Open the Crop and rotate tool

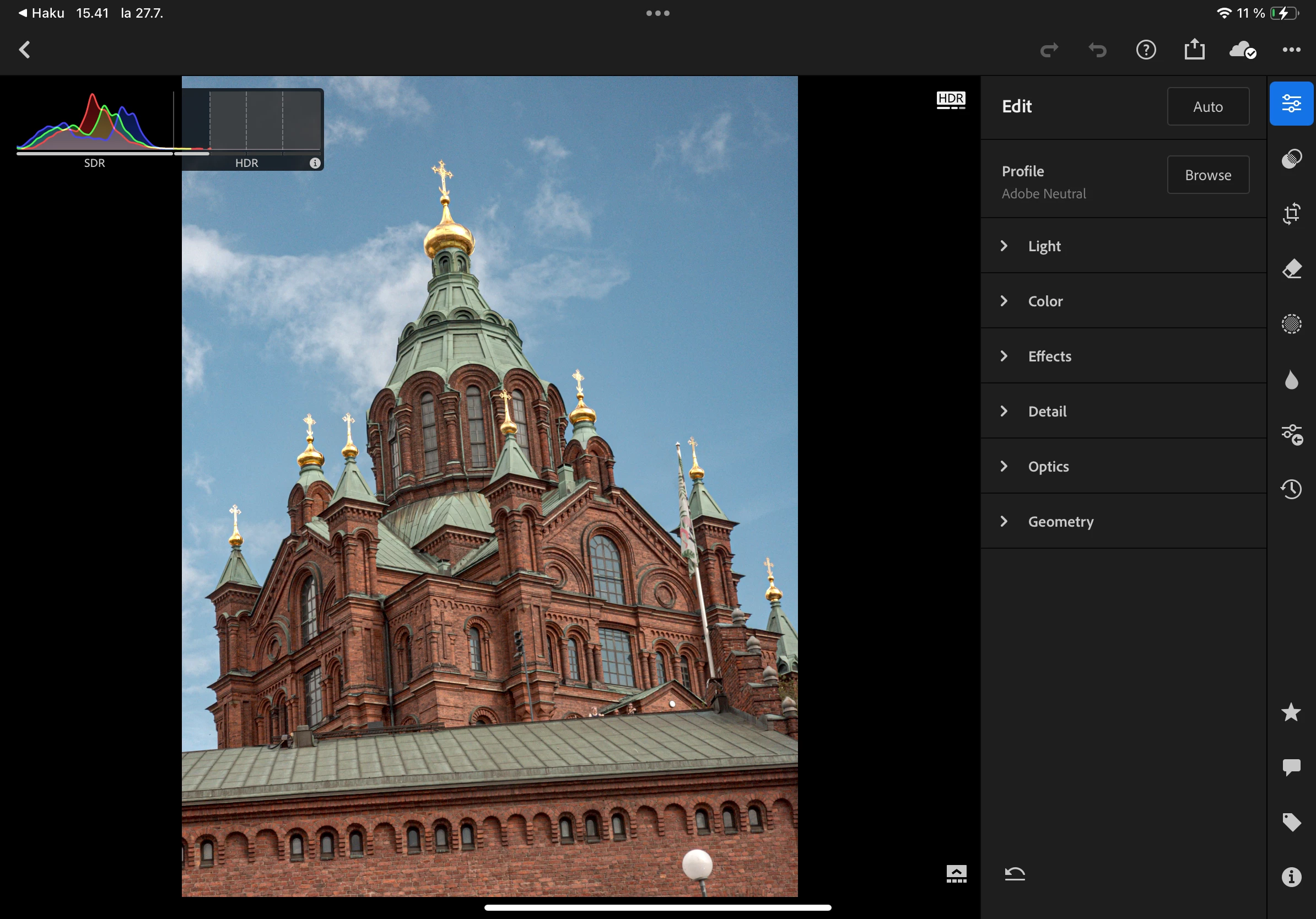point(1291,214)
